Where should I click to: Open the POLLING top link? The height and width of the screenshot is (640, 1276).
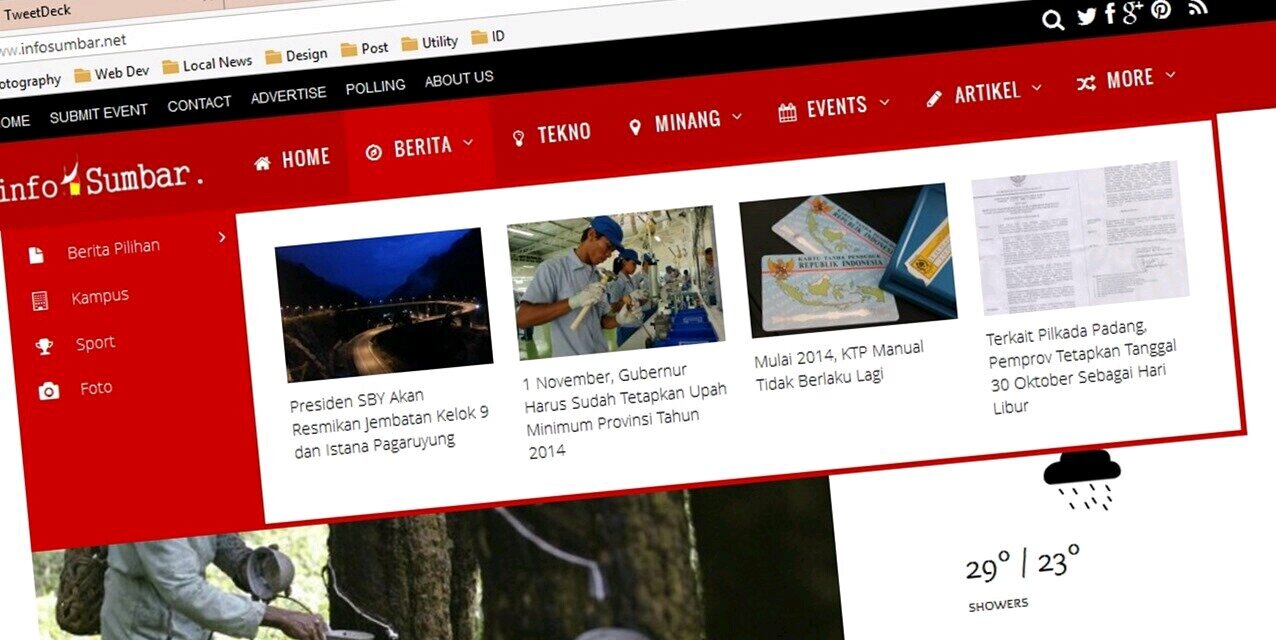click(x=375, y=87)
